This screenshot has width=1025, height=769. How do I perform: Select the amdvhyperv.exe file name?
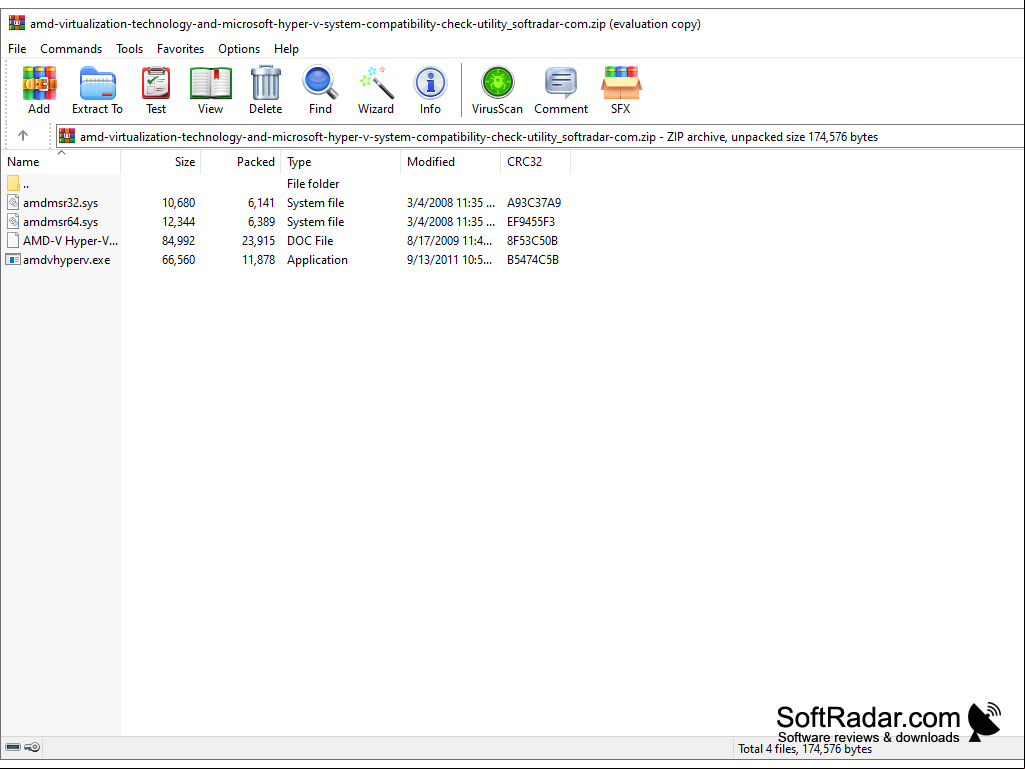click(x=67, y=260)
